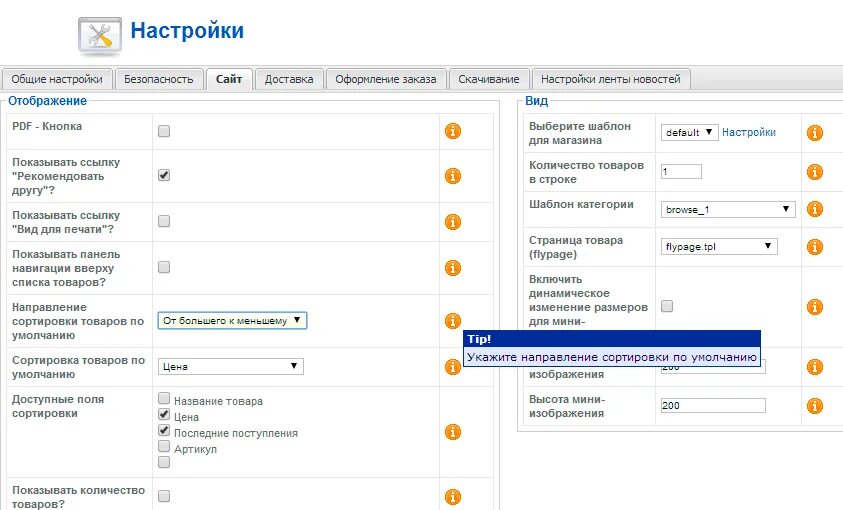843x510 pixels.
Task: Click info icon for "Рекомендовать другу" row
Action: point(453,176)
